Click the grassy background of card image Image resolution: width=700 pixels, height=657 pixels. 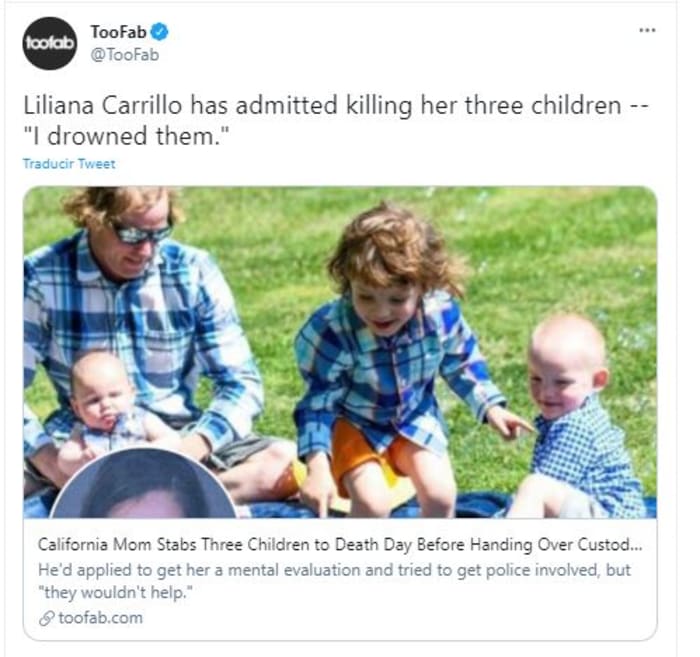[x=558, y=250]
